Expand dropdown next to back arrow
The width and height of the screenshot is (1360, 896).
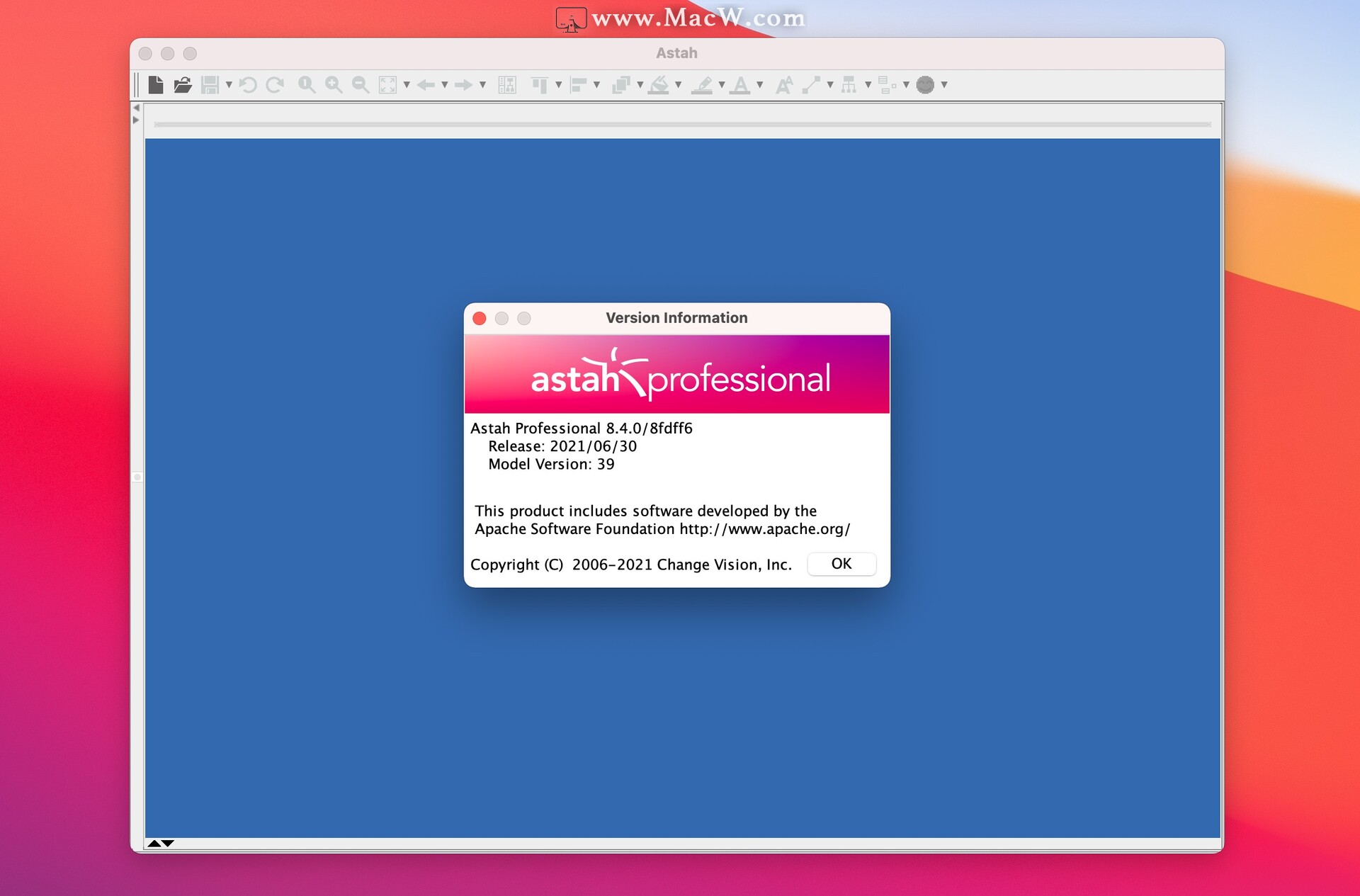coord(445,85)
